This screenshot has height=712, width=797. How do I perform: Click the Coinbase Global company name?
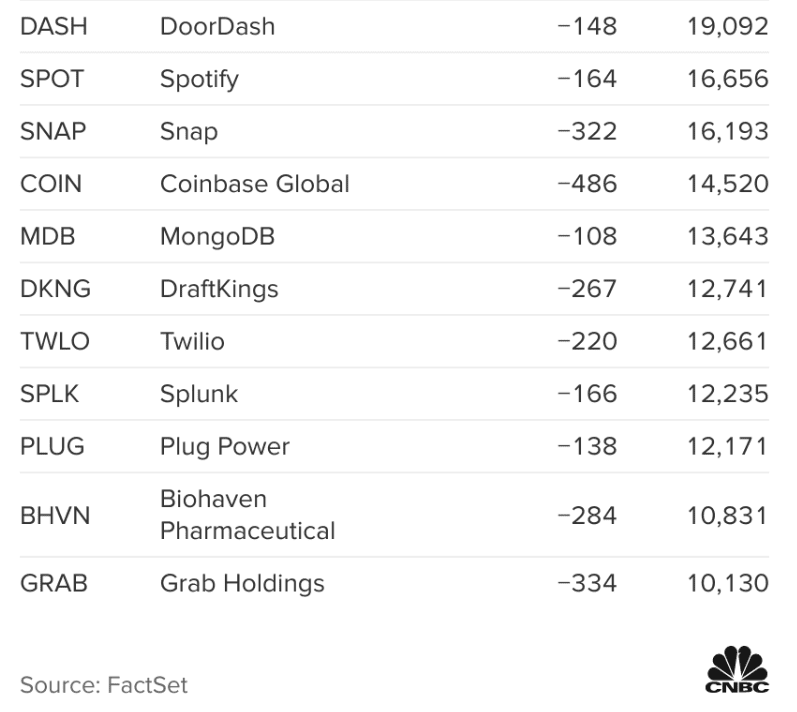pos(255,184)
